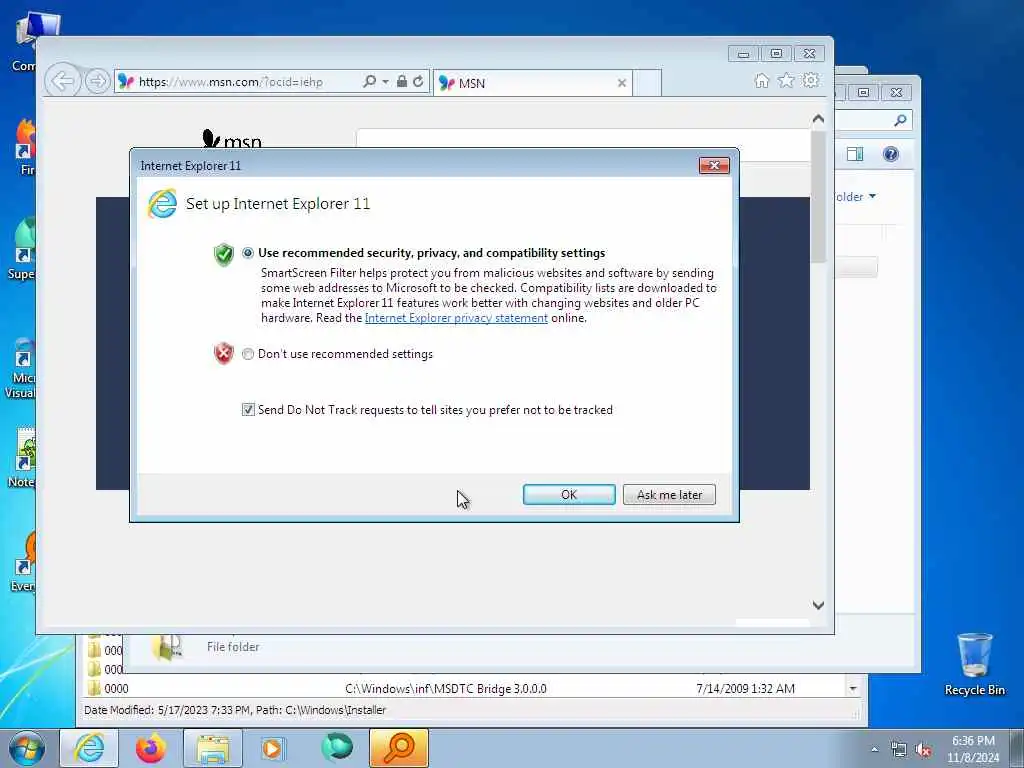The height and width of the screenshot is (768, 1024).
Task: Open the IE Home page icon
Action: (761, 81)
